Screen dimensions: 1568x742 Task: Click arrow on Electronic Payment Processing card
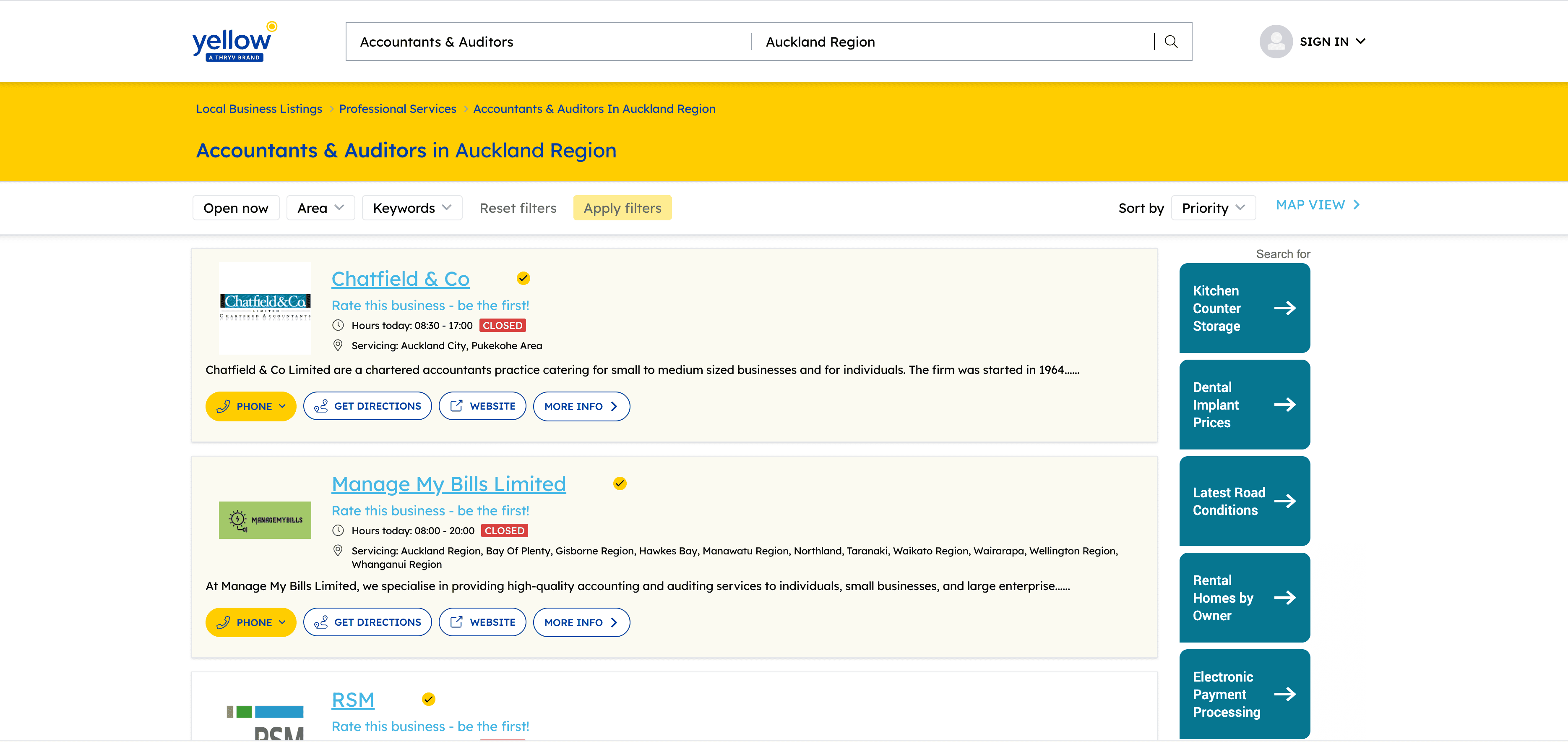click(x=1285, y=695)
